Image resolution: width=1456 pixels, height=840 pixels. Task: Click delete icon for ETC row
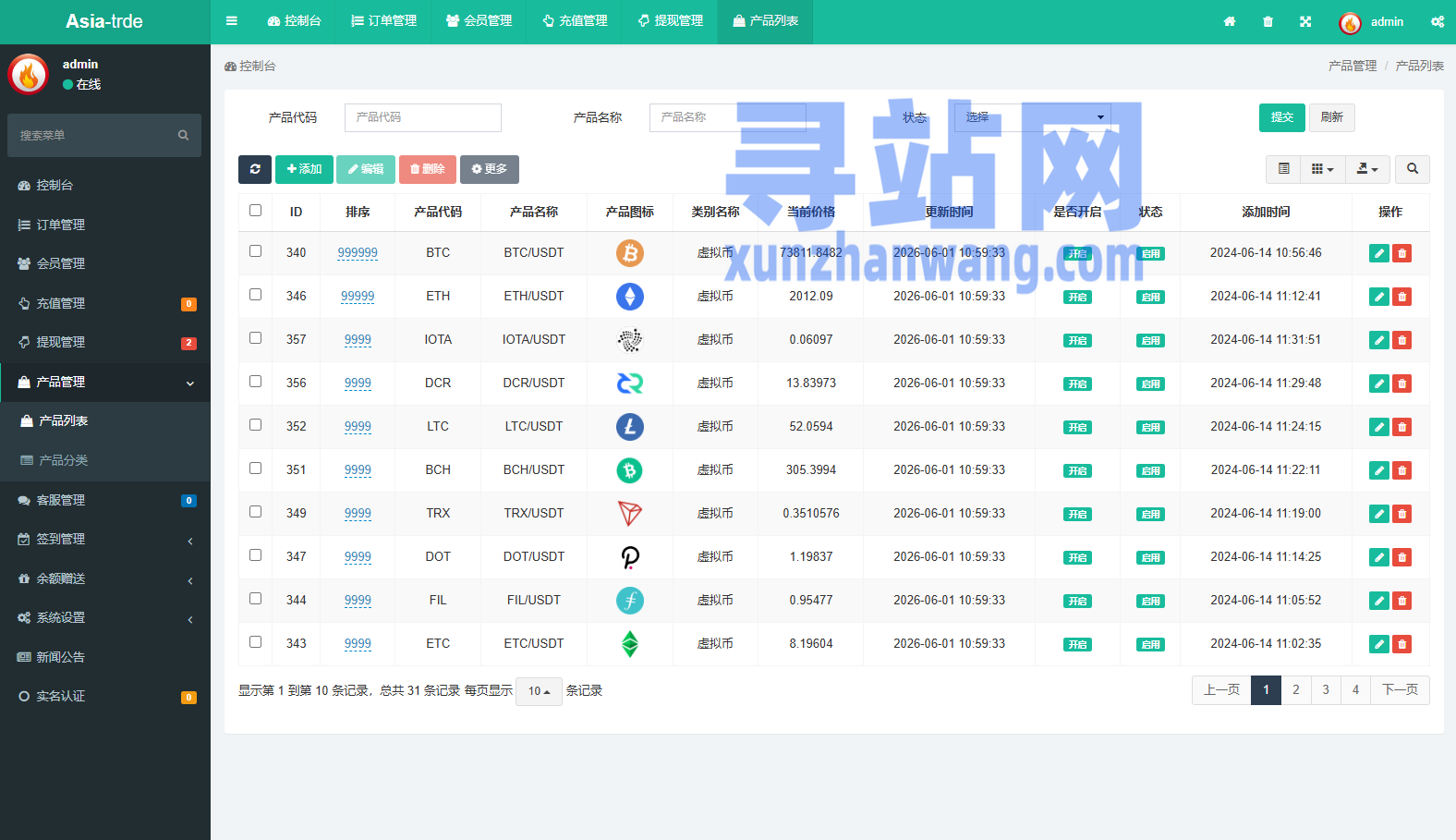1401,644
